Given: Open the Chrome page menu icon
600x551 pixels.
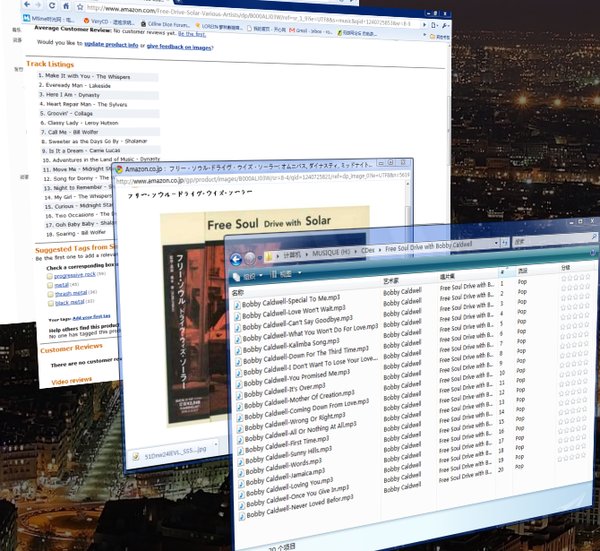Looking at the screenshot, I should [x=434, y=25].
